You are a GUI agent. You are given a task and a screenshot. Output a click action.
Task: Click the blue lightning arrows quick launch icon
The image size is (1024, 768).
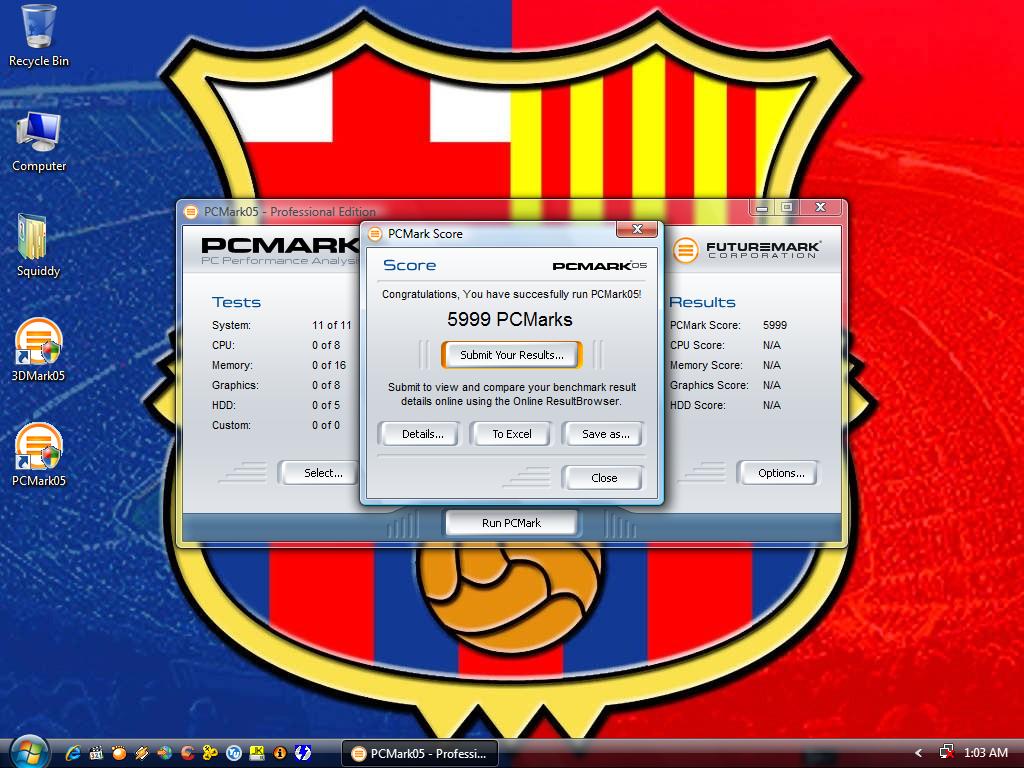(x=302, y=753)
